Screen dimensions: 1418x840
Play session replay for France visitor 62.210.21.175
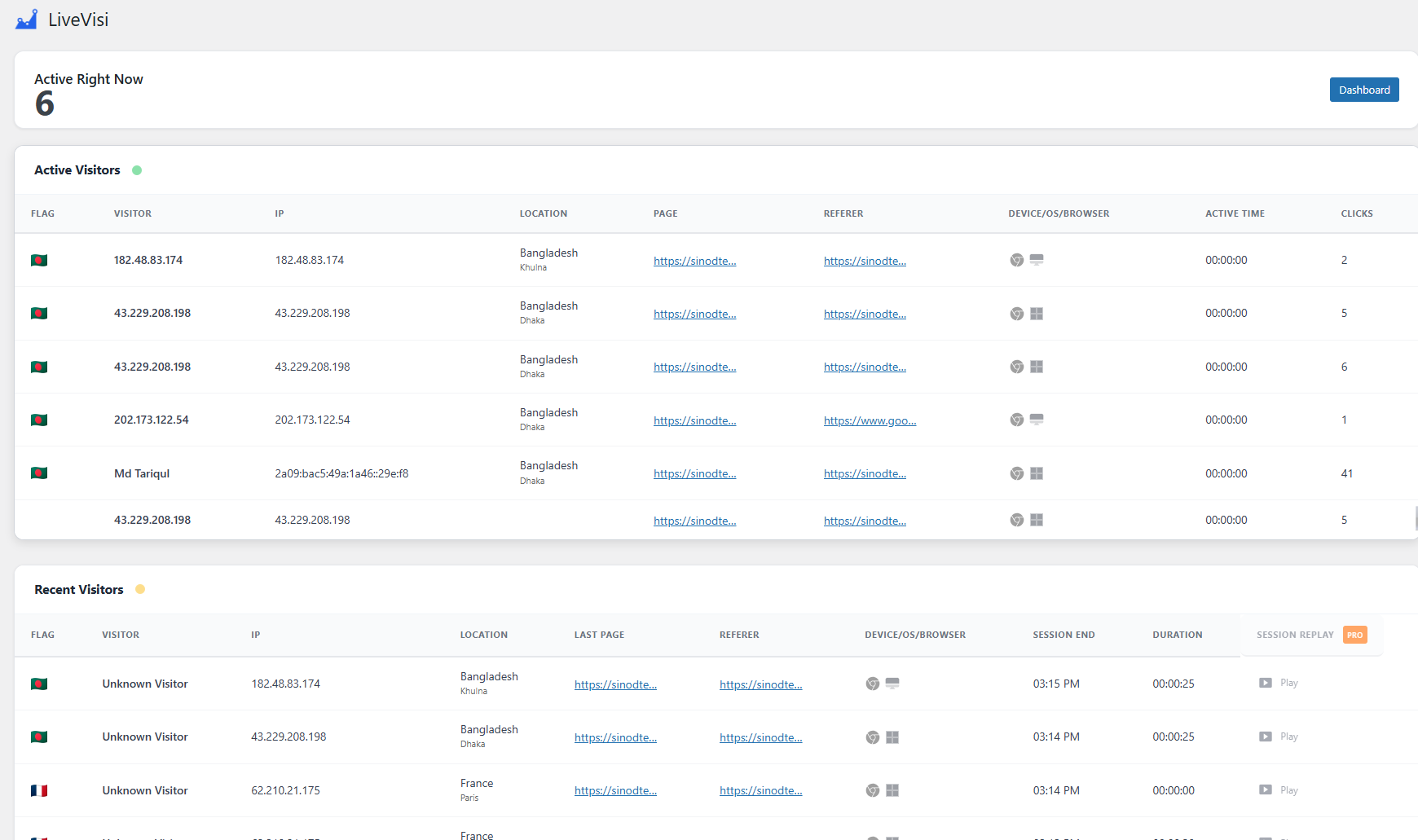click(1278, 790)
